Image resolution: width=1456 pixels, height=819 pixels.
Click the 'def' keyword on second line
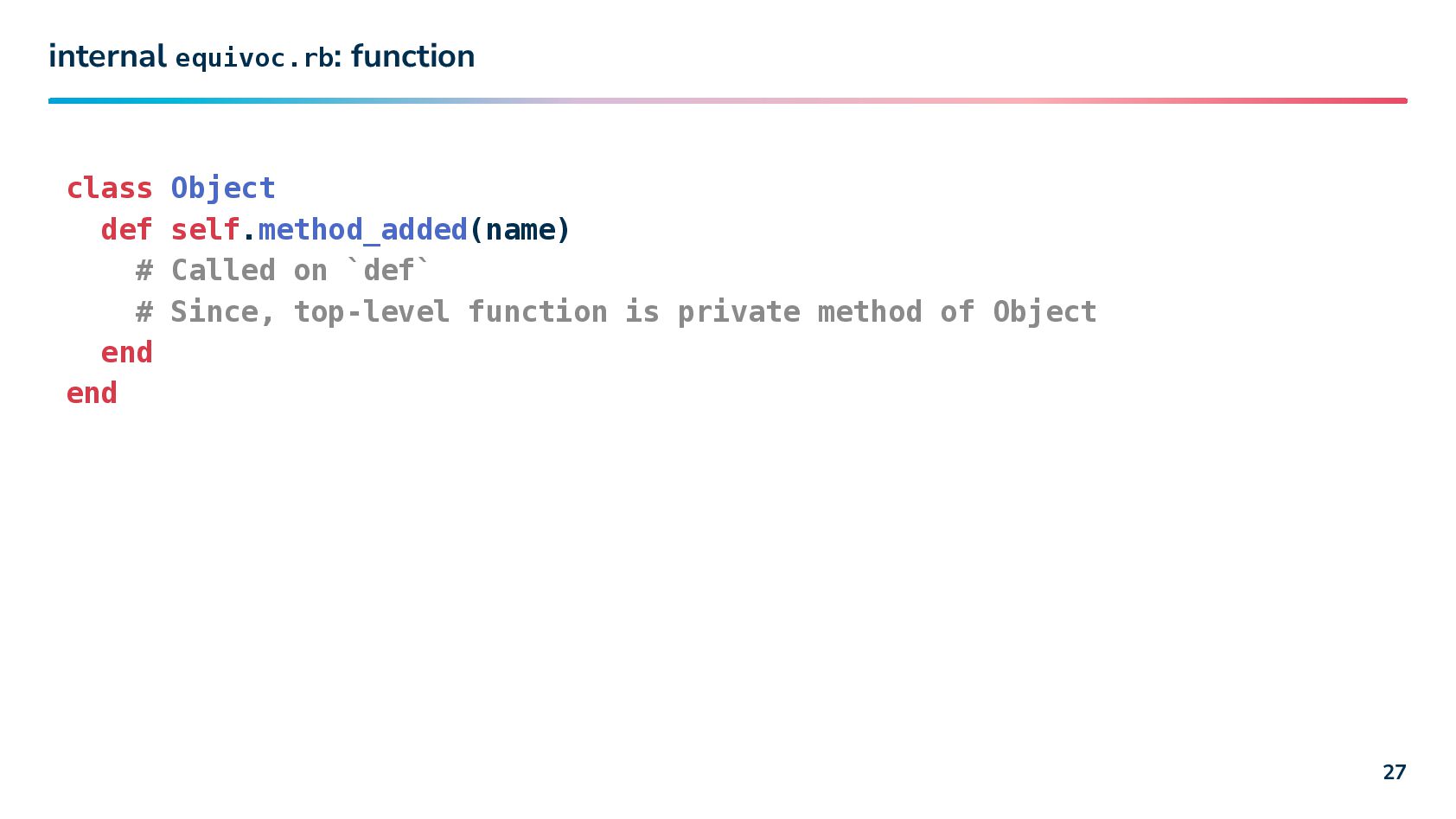coord(126,229)
